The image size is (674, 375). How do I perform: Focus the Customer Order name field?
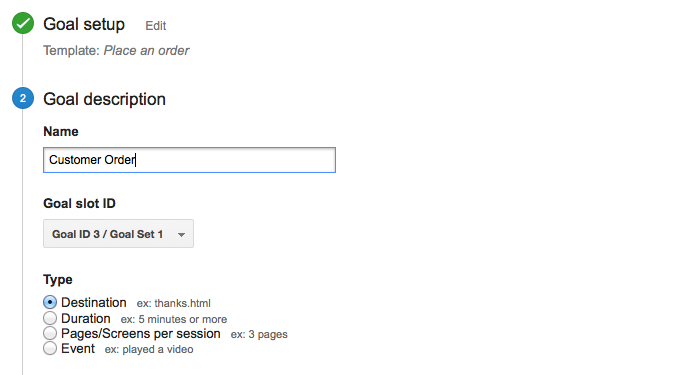189,160
